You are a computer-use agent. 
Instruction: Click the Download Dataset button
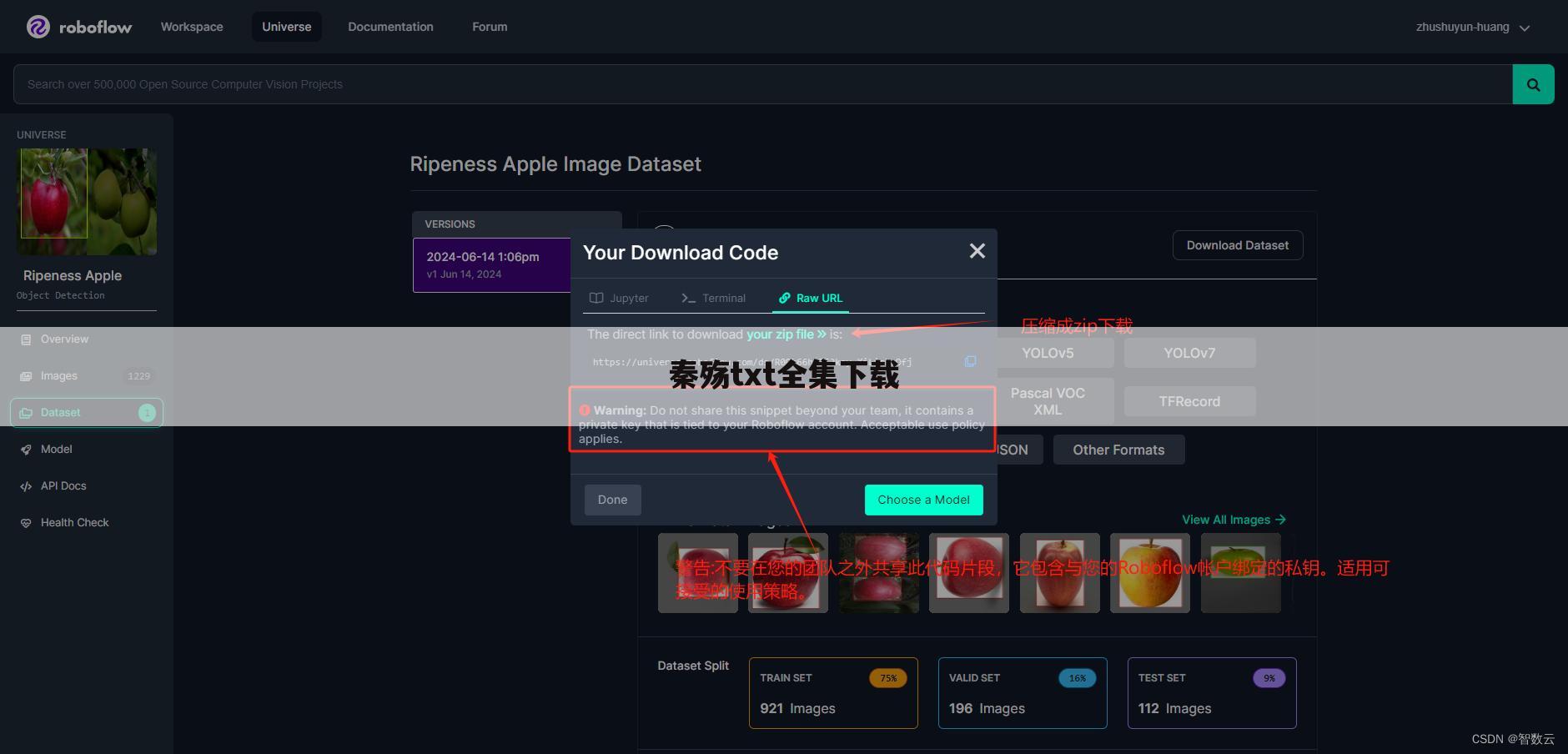[x=1238, y=245]
